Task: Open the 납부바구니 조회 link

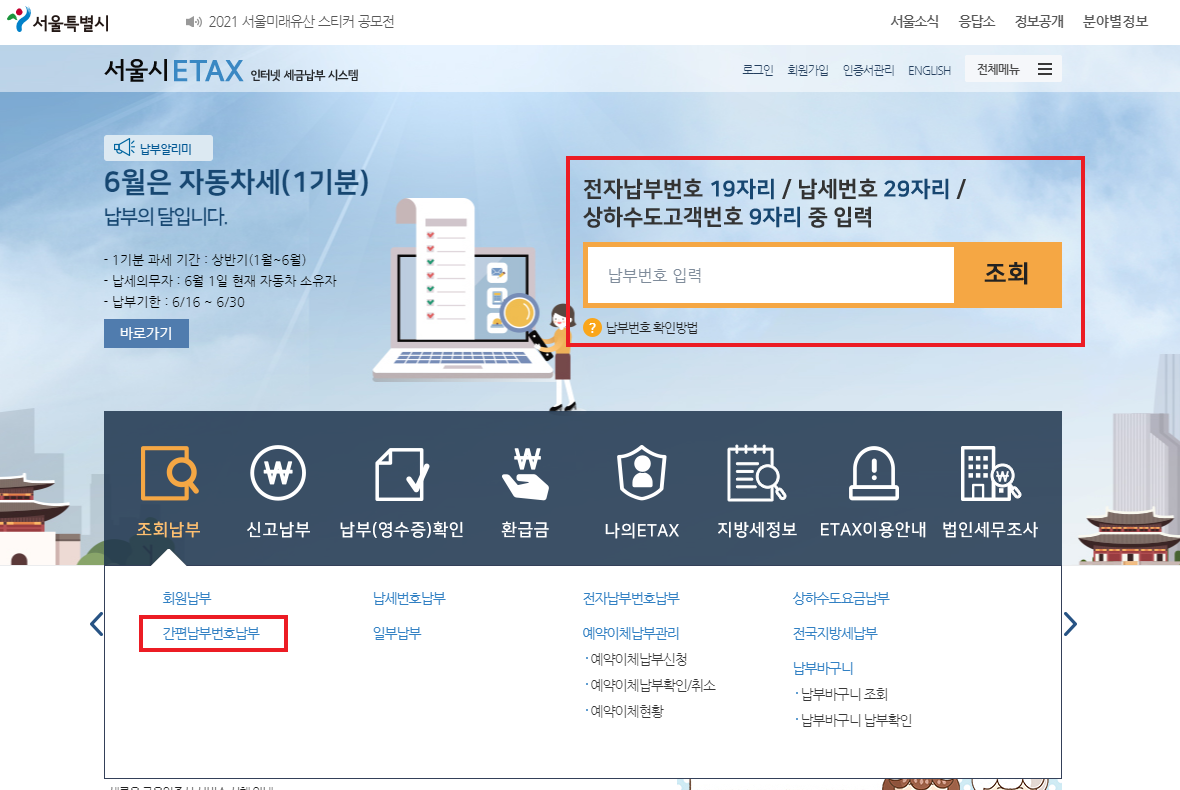Action: pos(844,694)
